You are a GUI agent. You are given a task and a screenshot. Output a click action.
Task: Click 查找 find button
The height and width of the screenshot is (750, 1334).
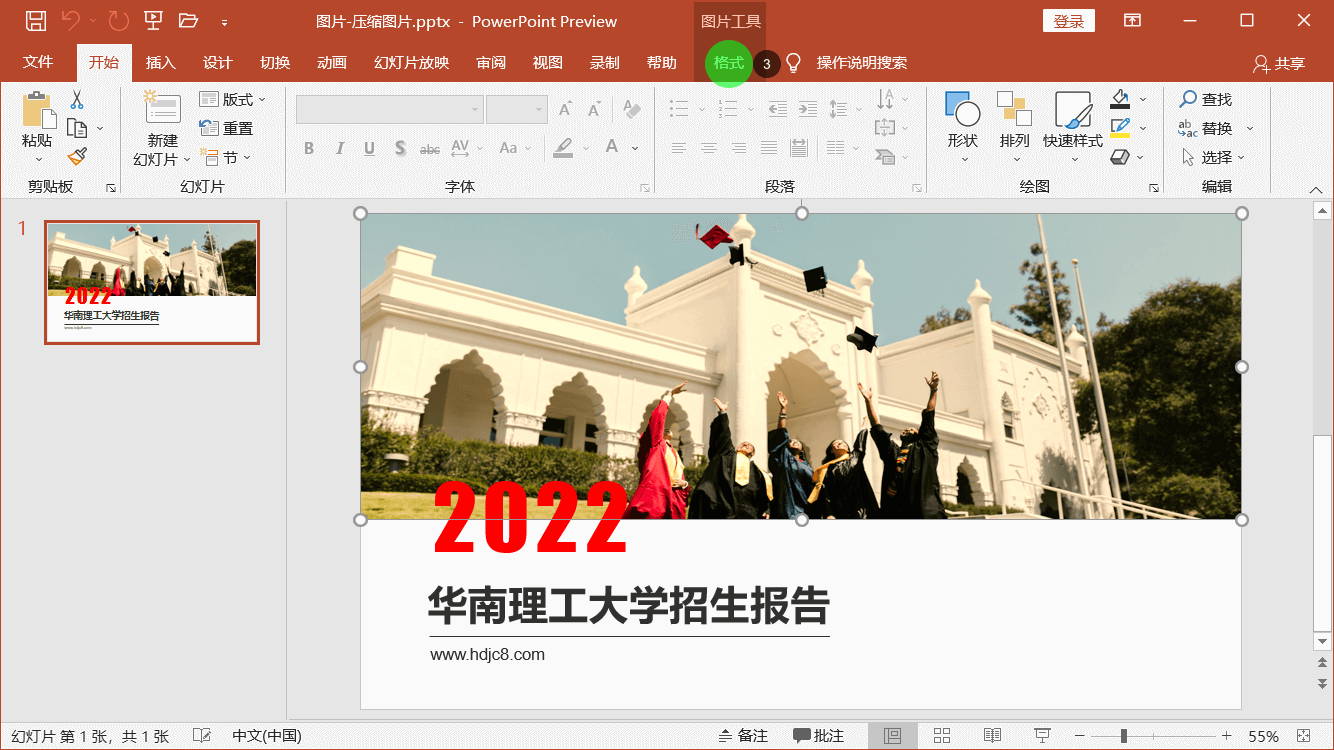click(1205, 99)
